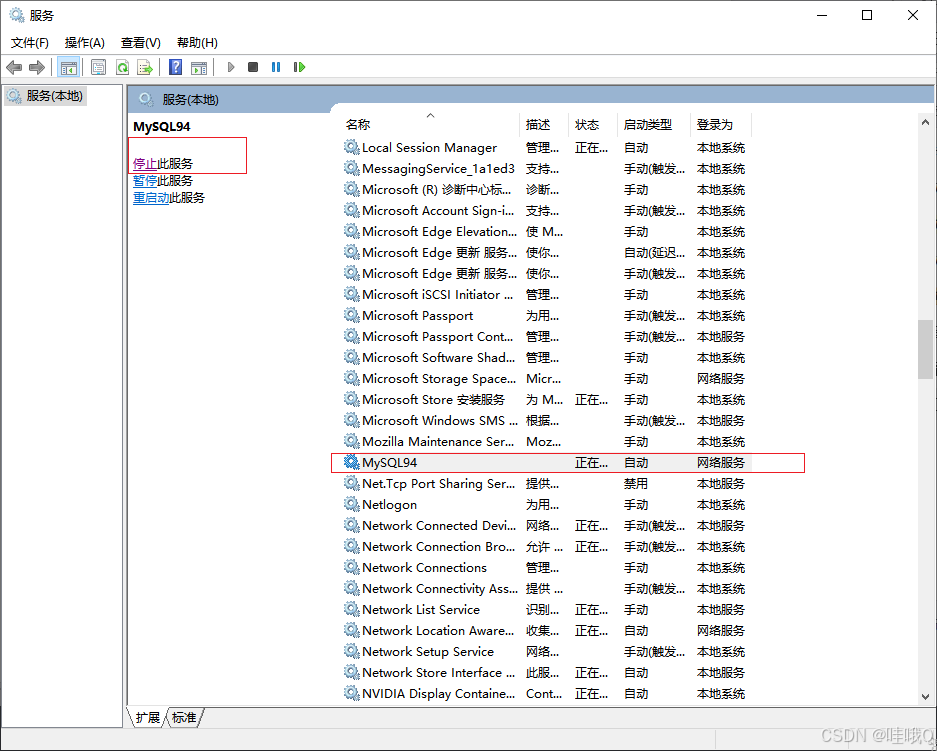937x751 pixels.
Task: Click the gear icon for Microsoft Storage Spaces
Action: pos(351,378)
